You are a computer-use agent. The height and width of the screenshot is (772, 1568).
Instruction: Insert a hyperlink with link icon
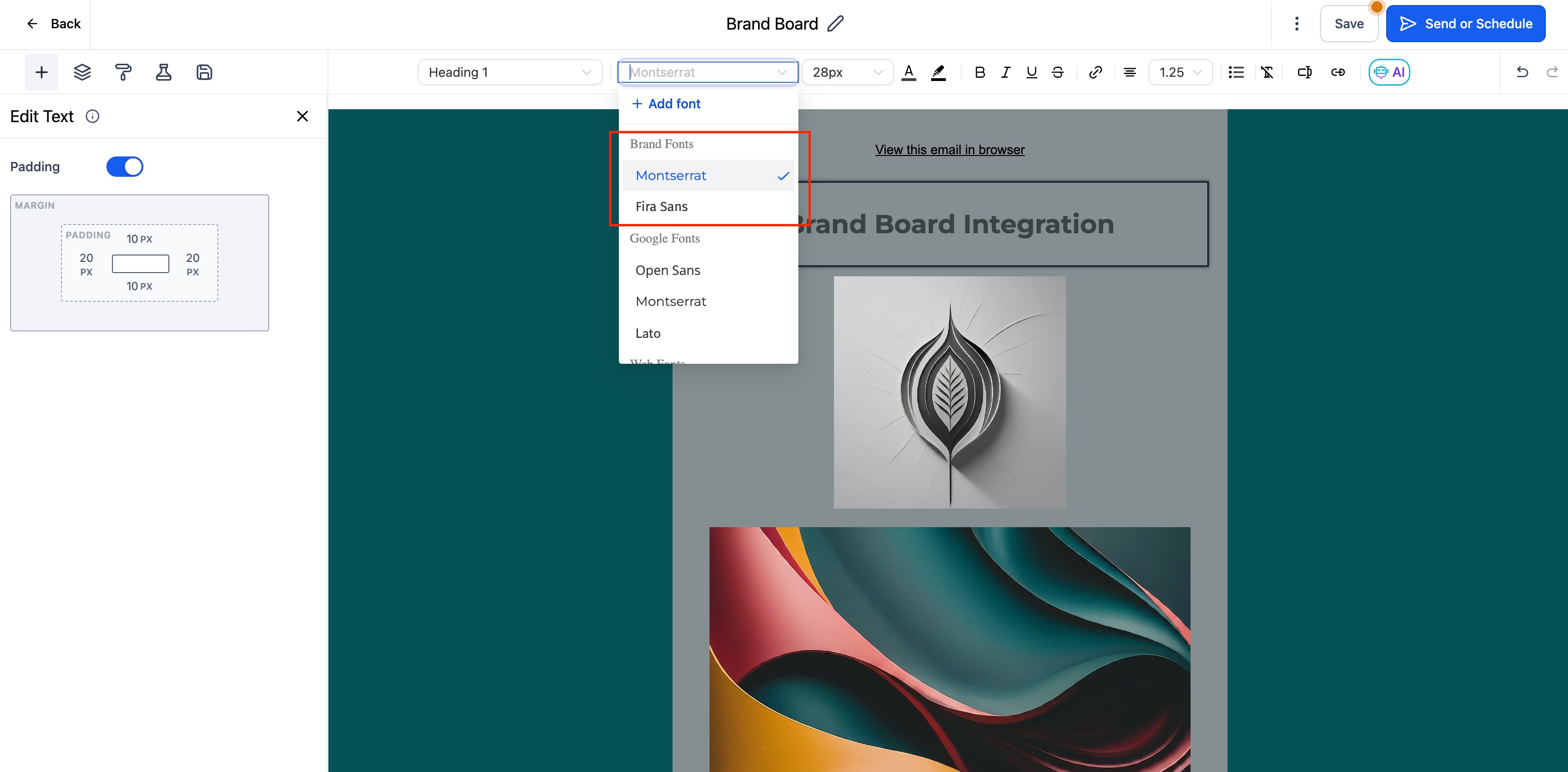[1095, 72]
